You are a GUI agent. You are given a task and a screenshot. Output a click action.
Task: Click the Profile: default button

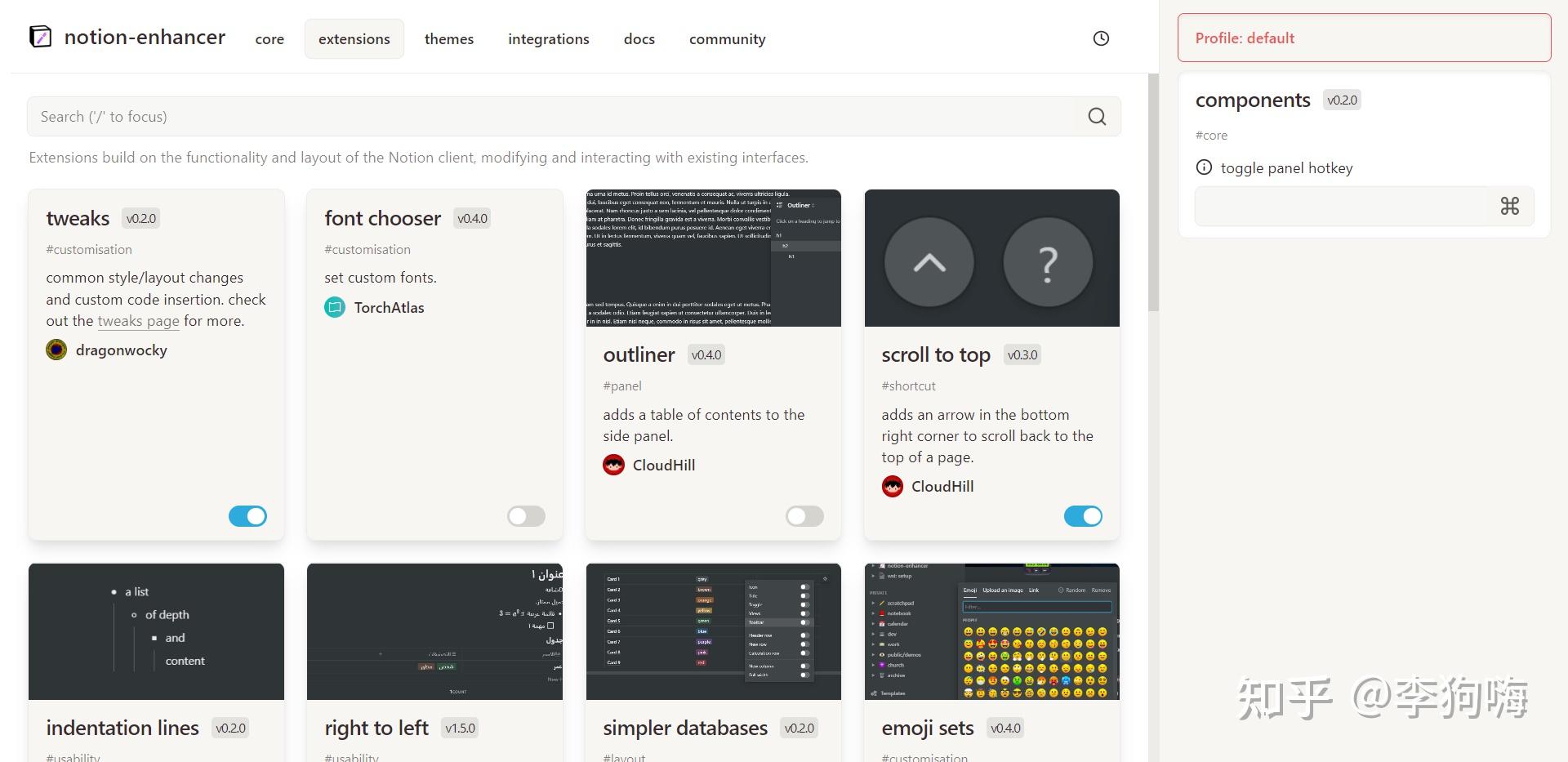[x=1364, y=38]
